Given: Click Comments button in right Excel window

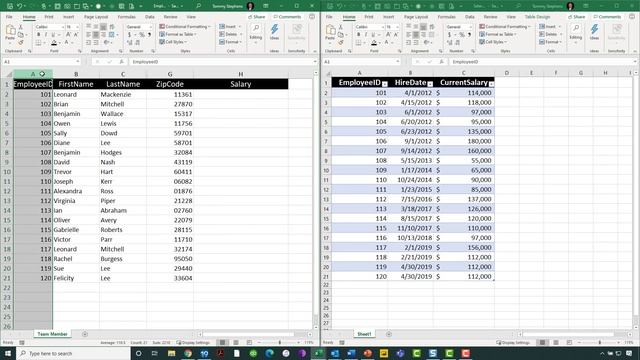Looking at the screenshot, I should (607, 17).
